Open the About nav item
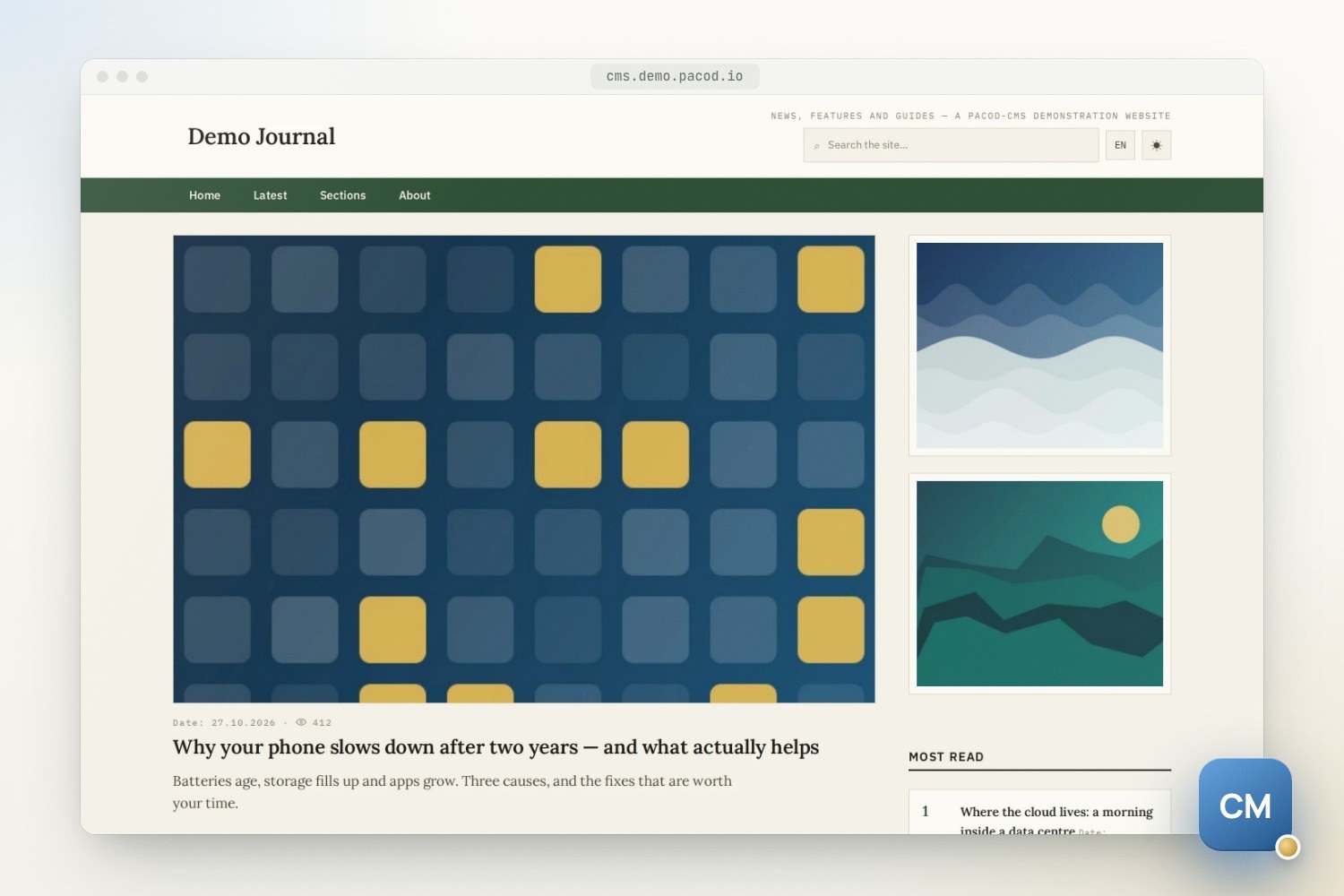Viewport: 1344px width, 896px height. pos(414,195)
